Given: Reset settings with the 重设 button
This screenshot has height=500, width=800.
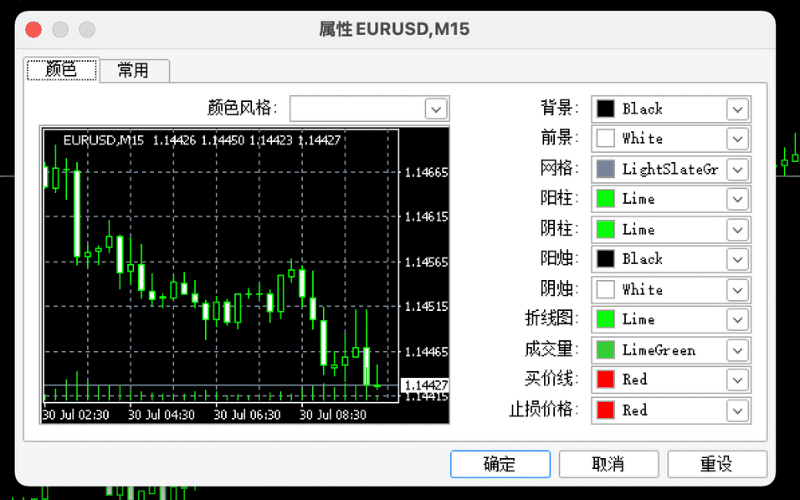Looking at the screenshot, I should (717, 464).
